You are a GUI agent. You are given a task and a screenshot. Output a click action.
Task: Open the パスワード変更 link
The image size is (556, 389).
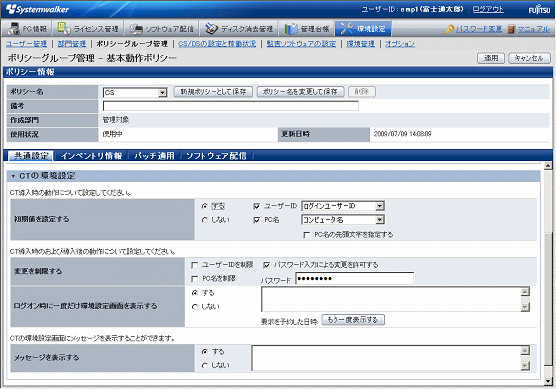(479, 29)
